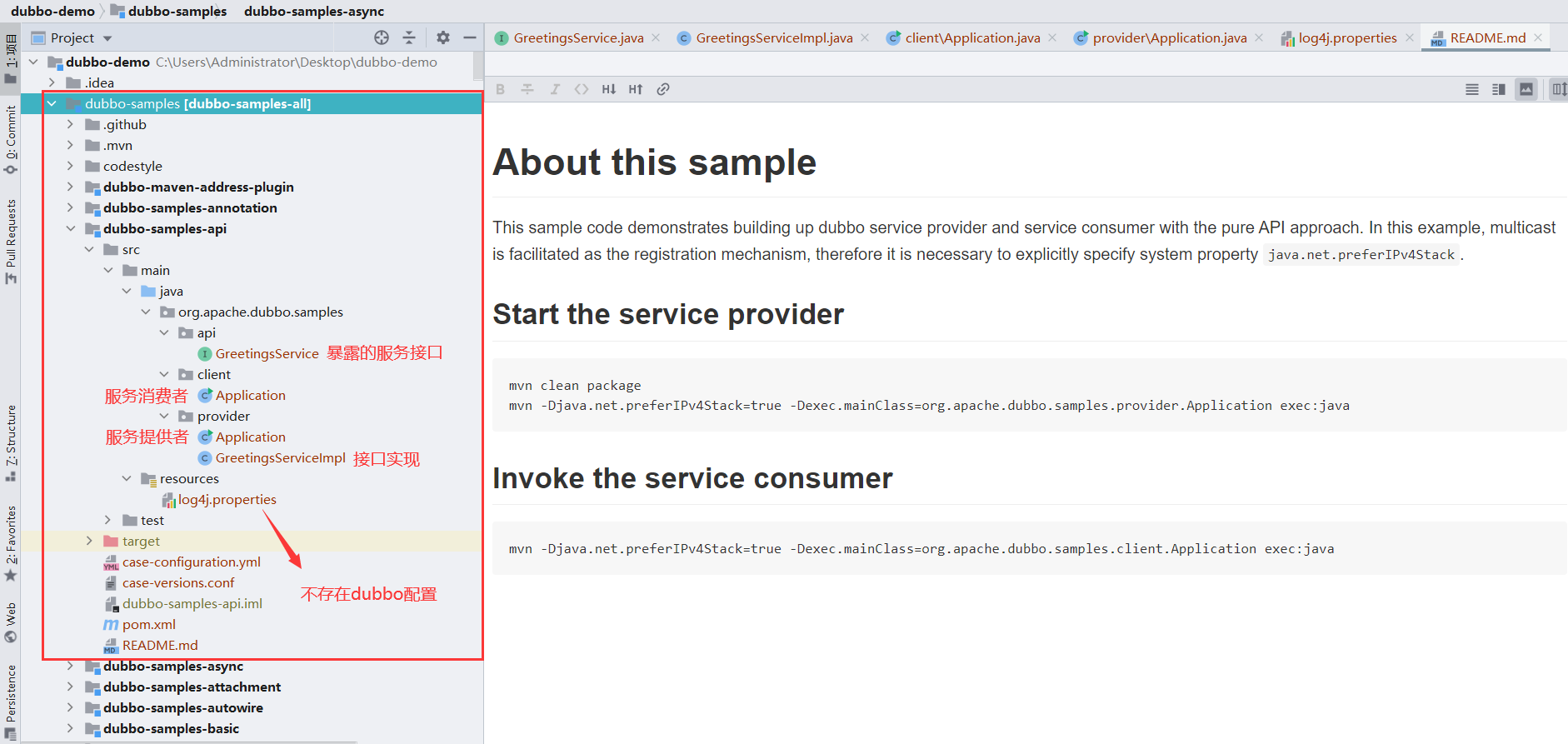Open the Favorites tool window

coord(11,543)
